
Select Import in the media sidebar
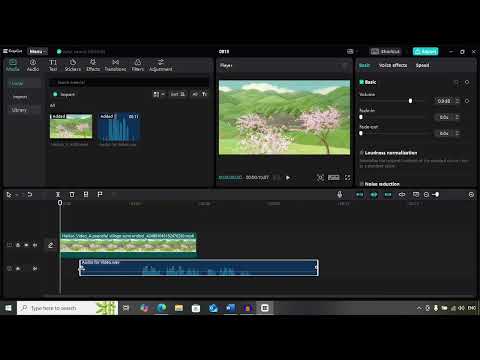tap(20, 97)
